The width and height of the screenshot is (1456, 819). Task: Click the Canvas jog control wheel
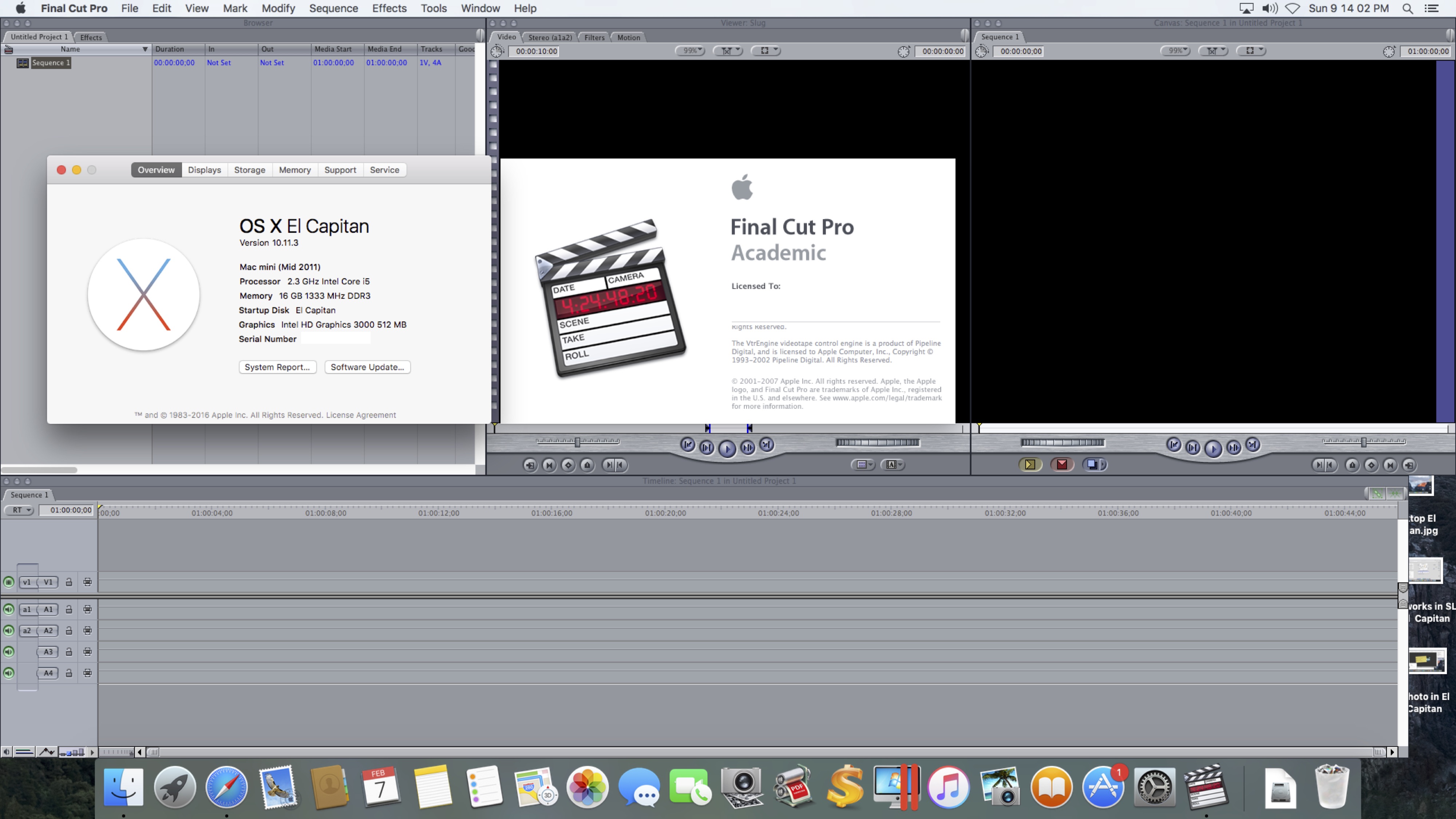pyautogui.click(x=1063, y=442)
